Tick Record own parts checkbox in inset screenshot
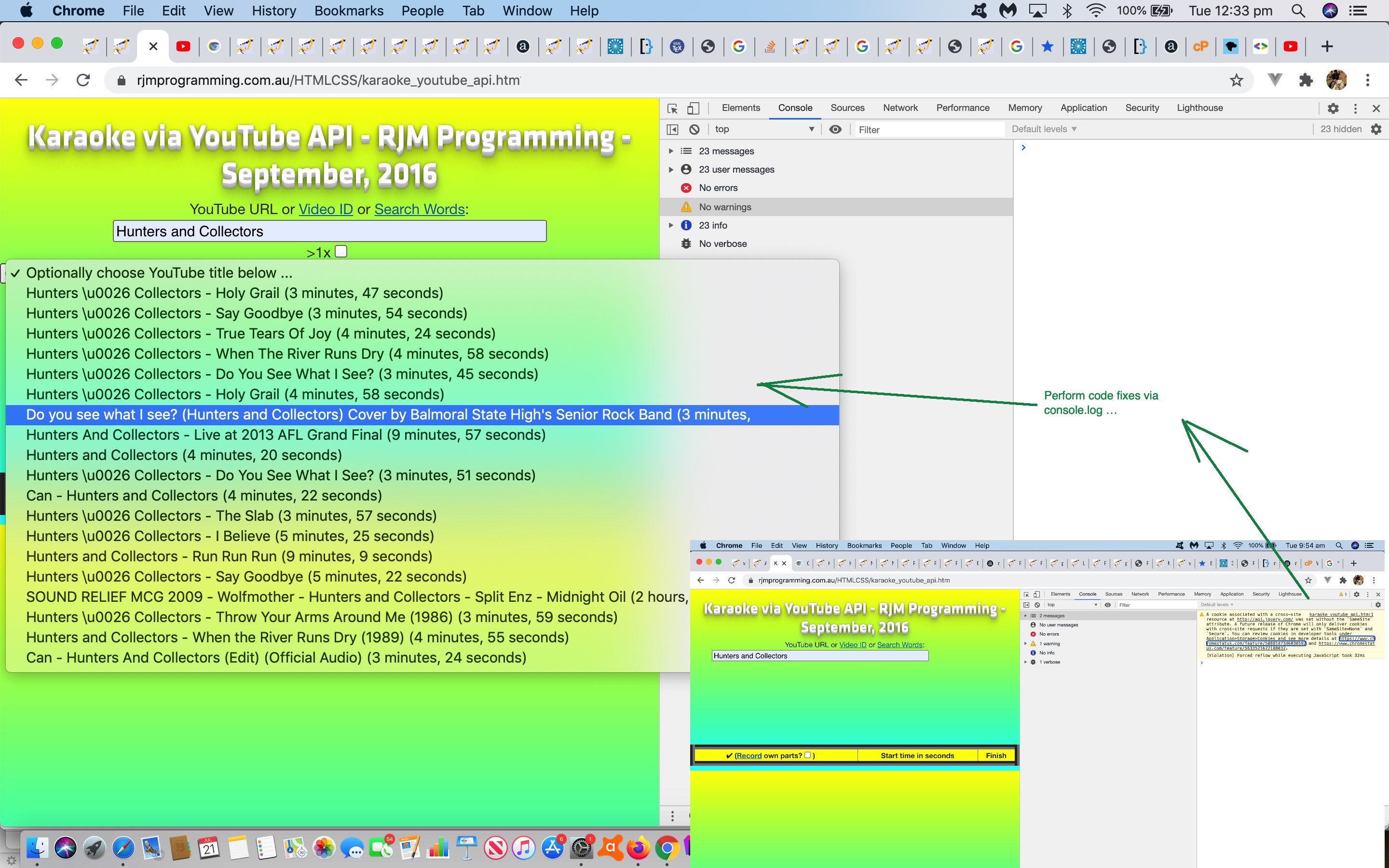The width and height of the screenshot is (1389, 868). tap(807, 755)
